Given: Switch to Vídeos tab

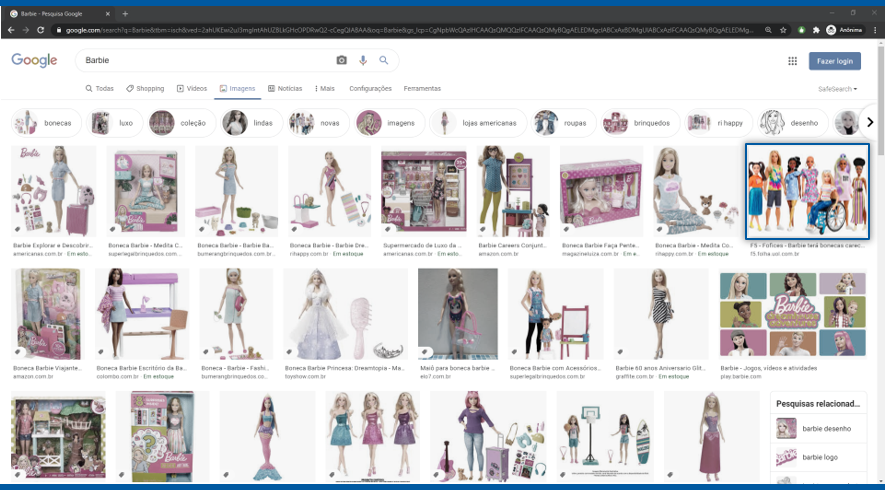Looking at the screenshot, I should pyautogui.click(x=192, y=88).
